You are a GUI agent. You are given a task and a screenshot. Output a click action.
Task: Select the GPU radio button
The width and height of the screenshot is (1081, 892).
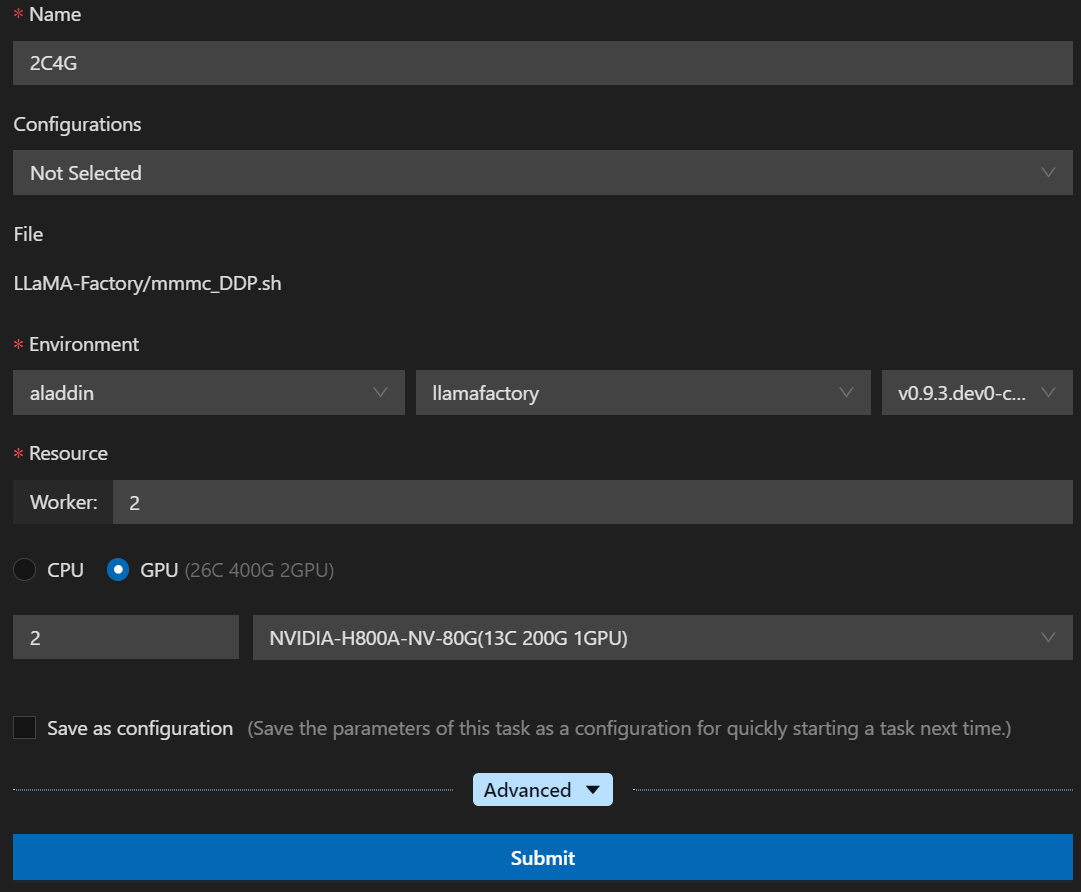(118, 570)
